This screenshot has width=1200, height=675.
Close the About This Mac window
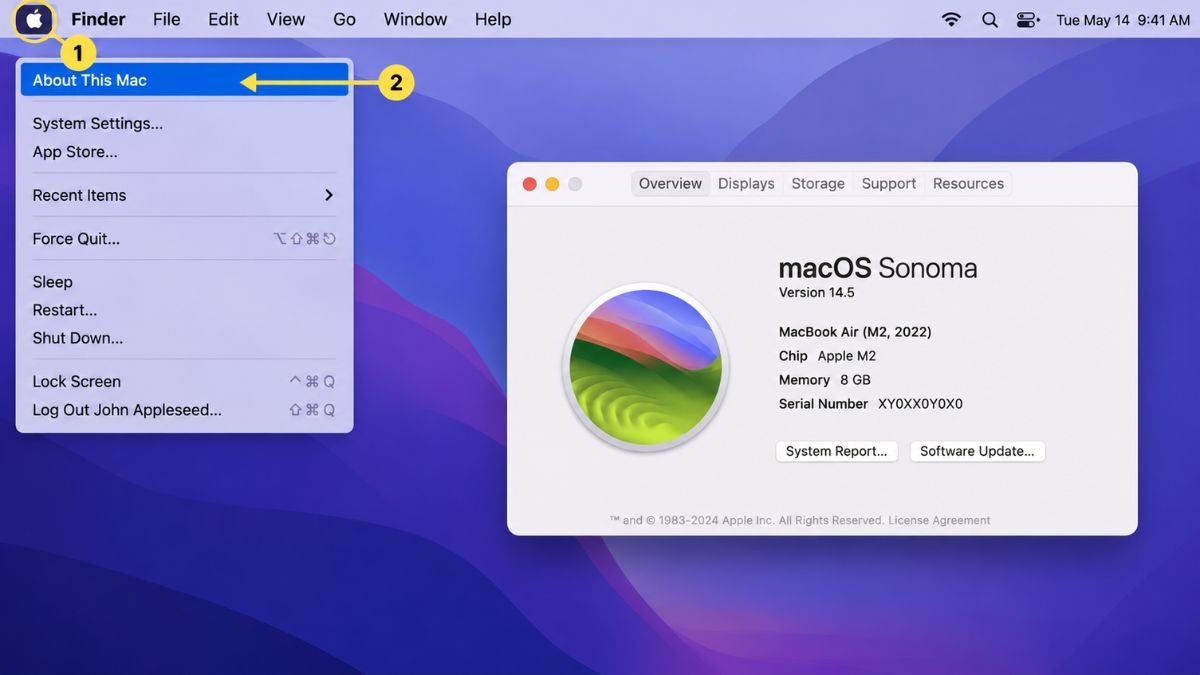(530, 184)
